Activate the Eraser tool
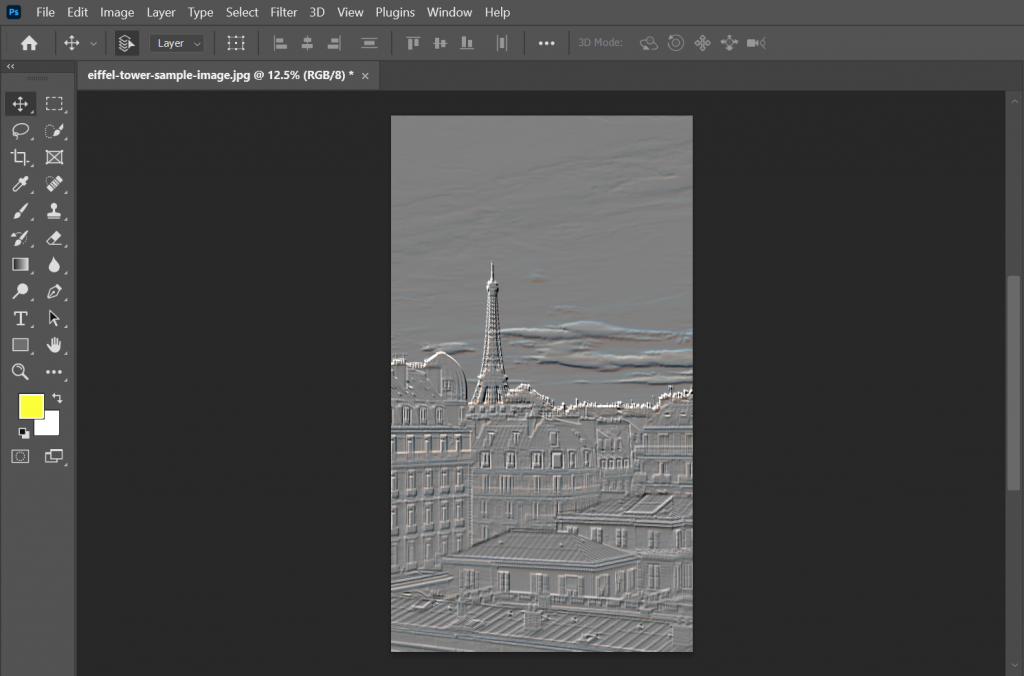1024x676 pixels. click(55, 238)
